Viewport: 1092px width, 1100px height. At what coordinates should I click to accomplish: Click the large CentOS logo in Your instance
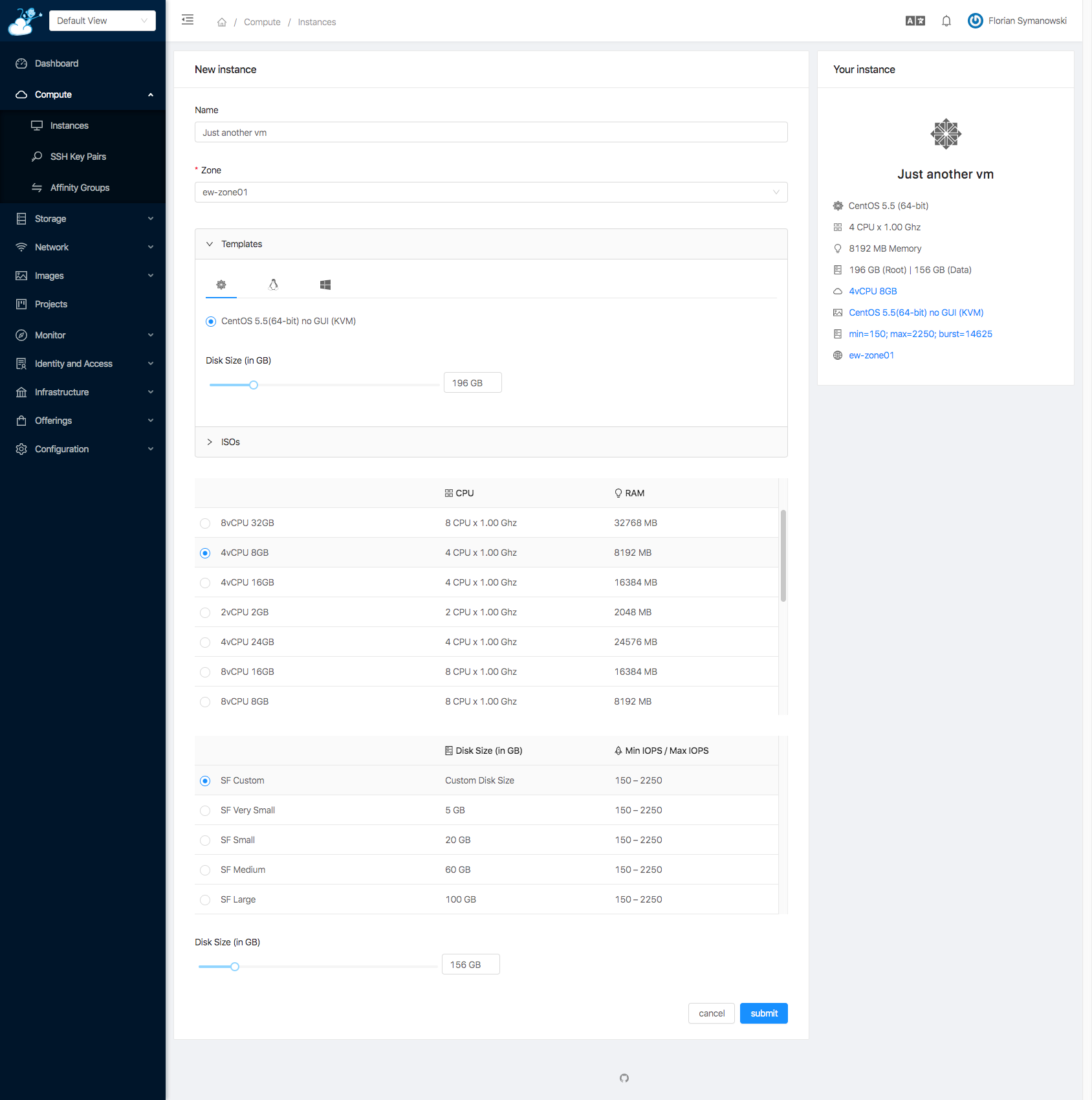coord(946,134)
